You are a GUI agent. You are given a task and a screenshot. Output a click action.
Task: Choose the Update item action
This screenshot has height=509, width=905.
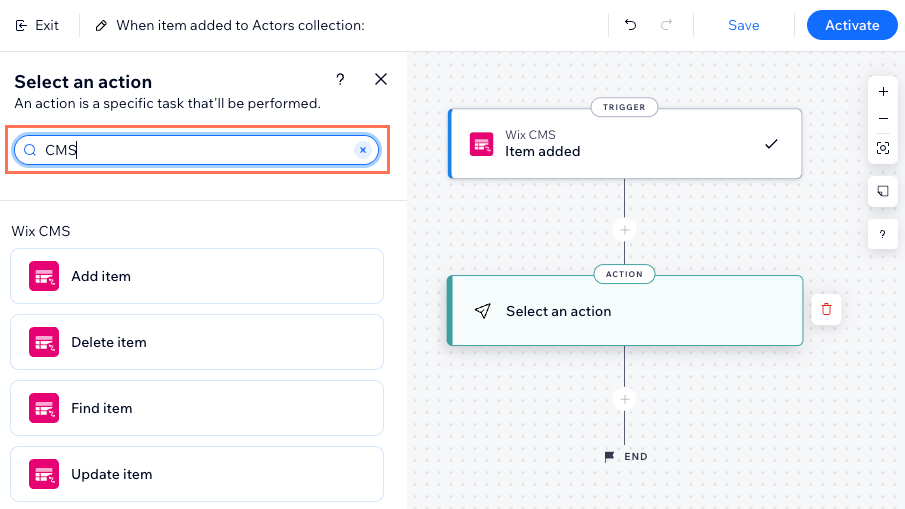click(x=197, y=474)
